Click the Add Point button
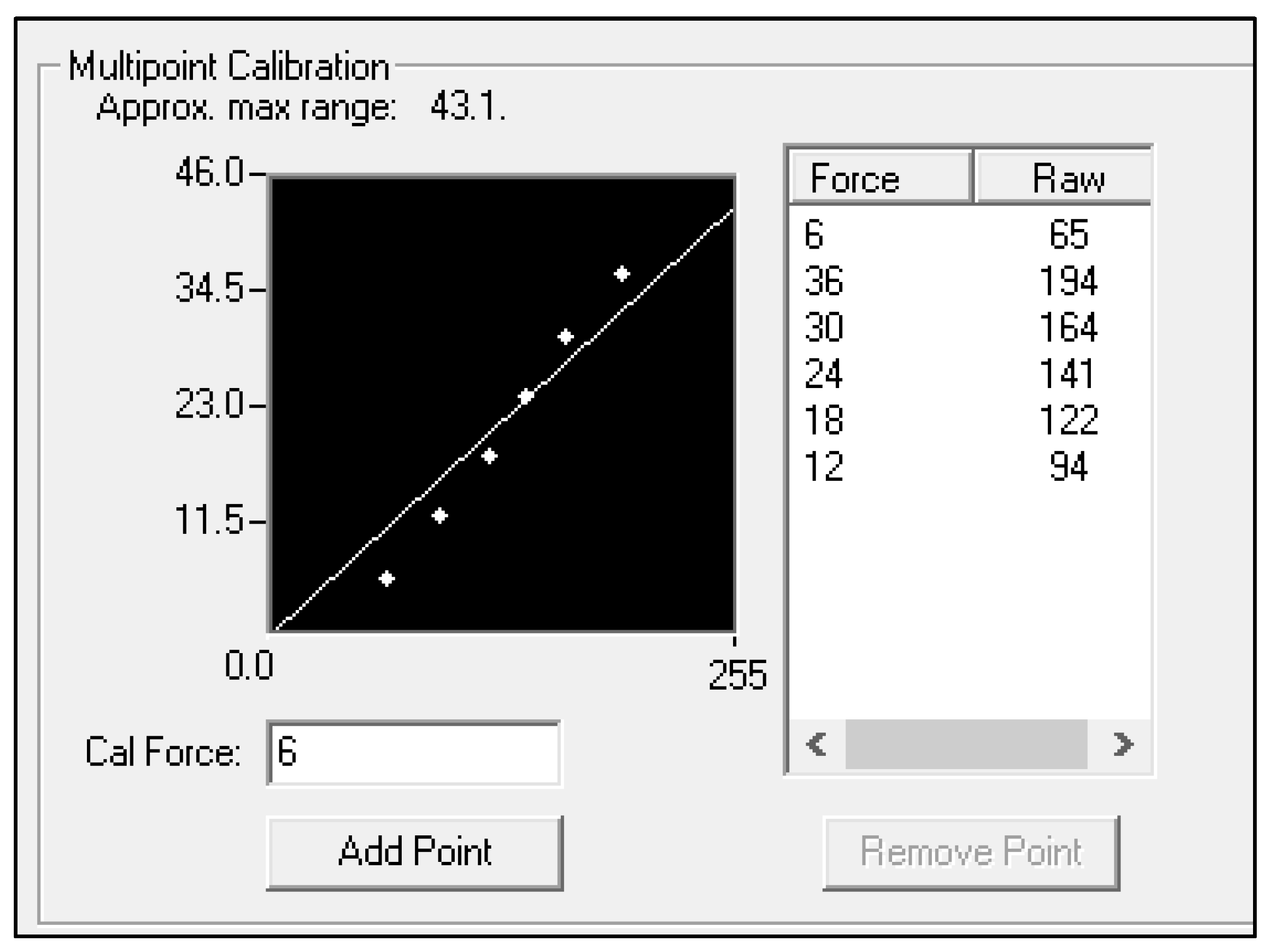This screenshot has width=1270, height=952. [414, 852]
